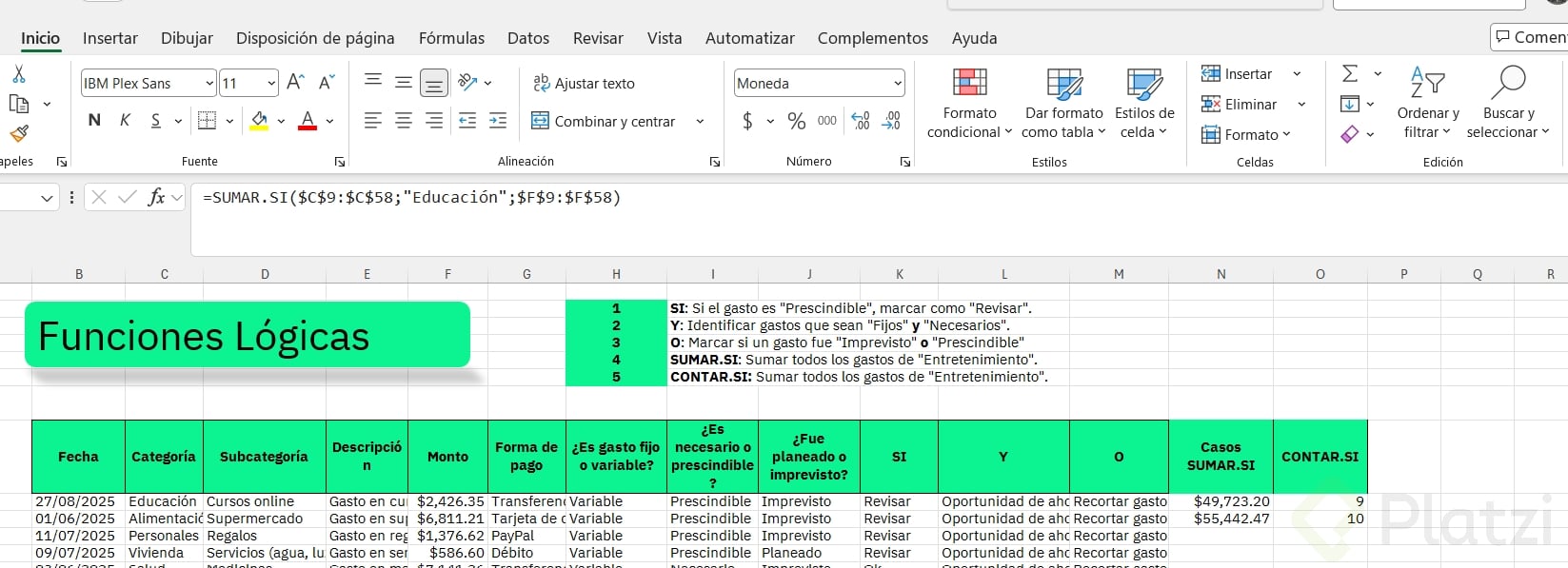Select column header N
1568x568 pixels.
1221,274
